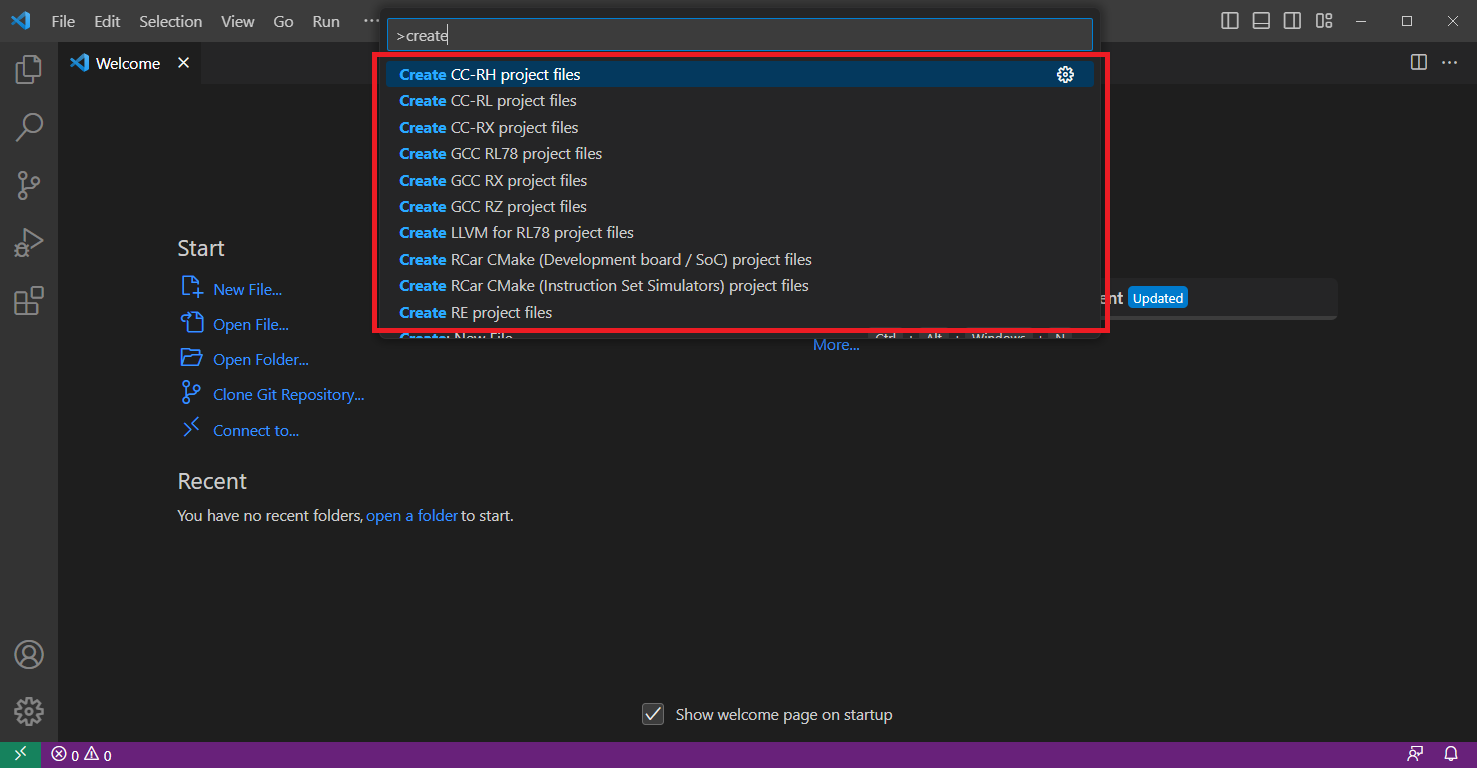Select Create GCC RZ project files
Screen dimensions: 1477x768
point(739,207)
